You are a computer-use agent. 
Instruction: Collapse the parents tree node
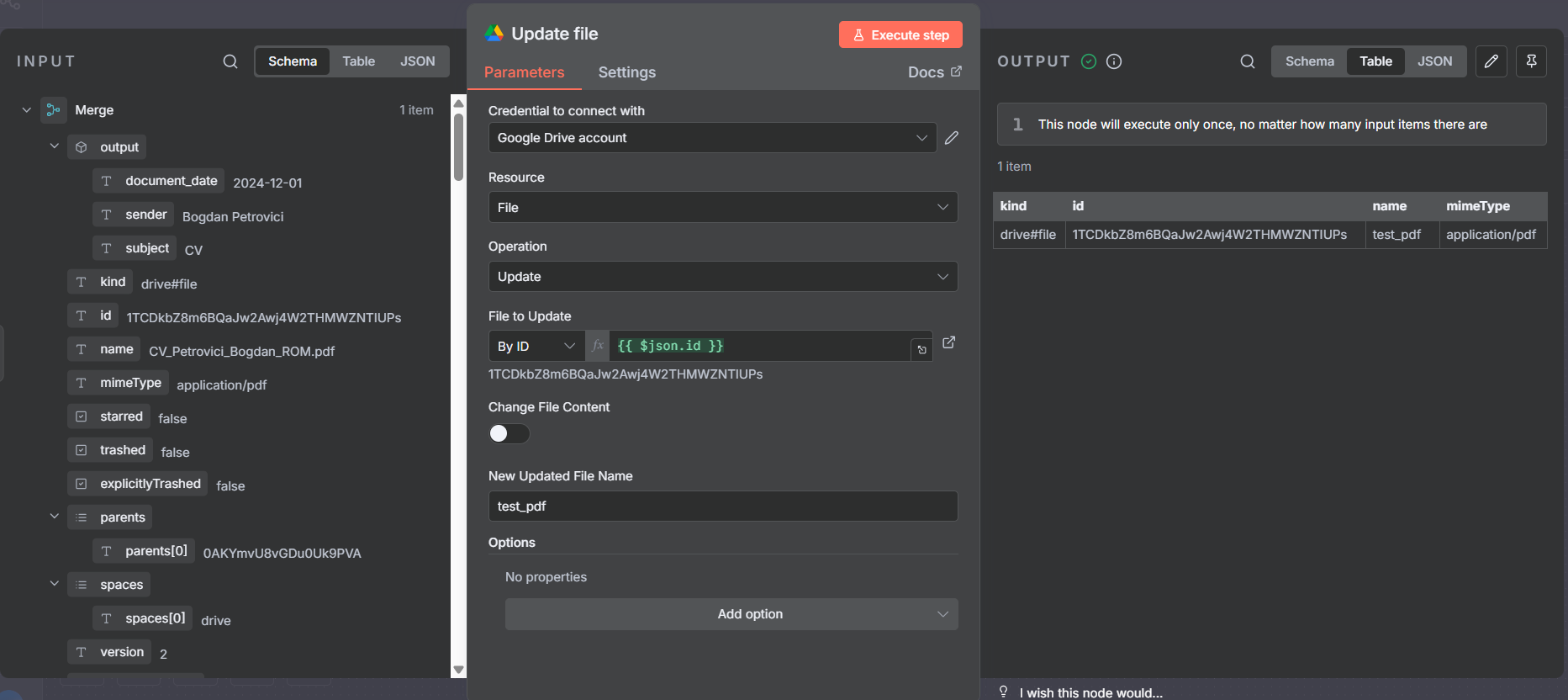point(55,517)
